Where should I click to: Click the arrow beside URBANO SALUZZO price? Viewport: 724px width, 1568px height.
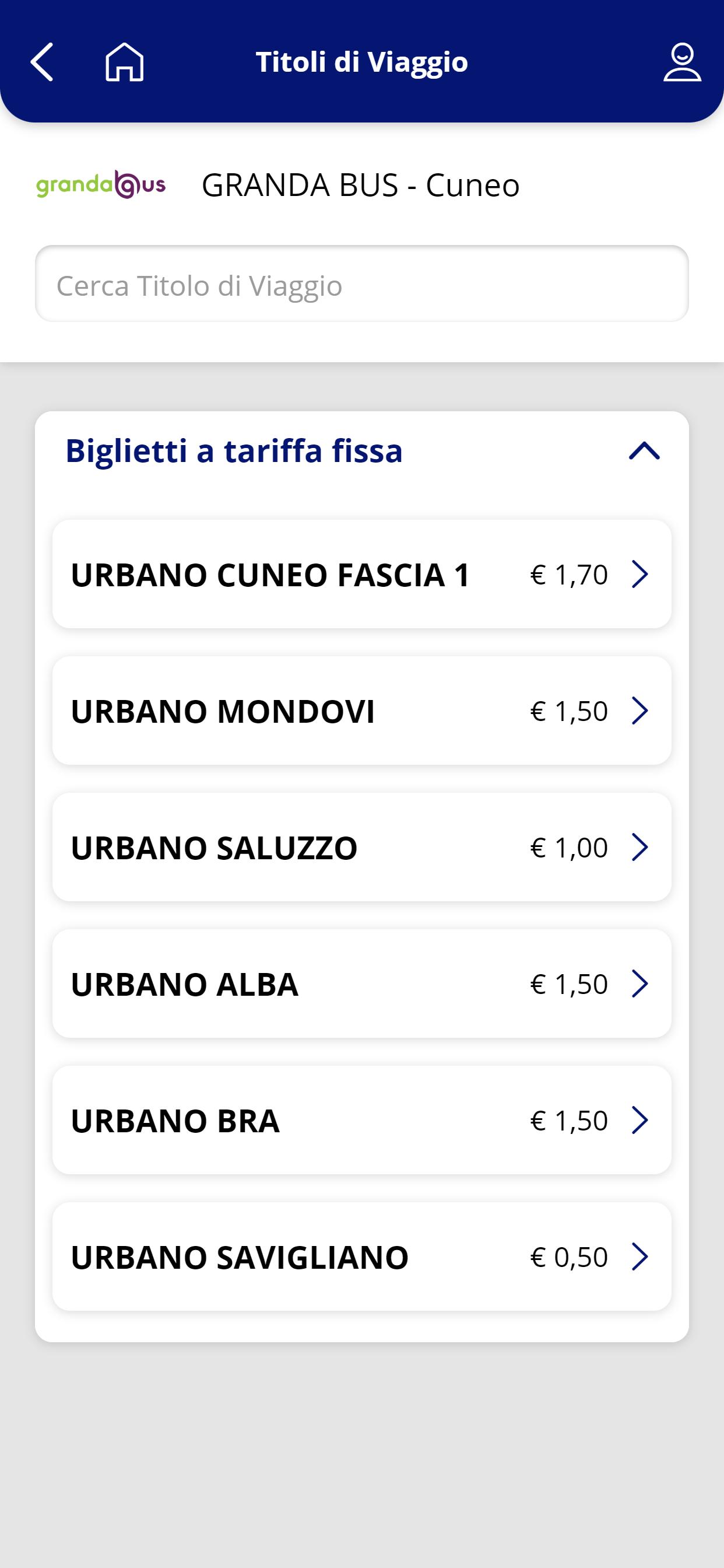point(639,846)
